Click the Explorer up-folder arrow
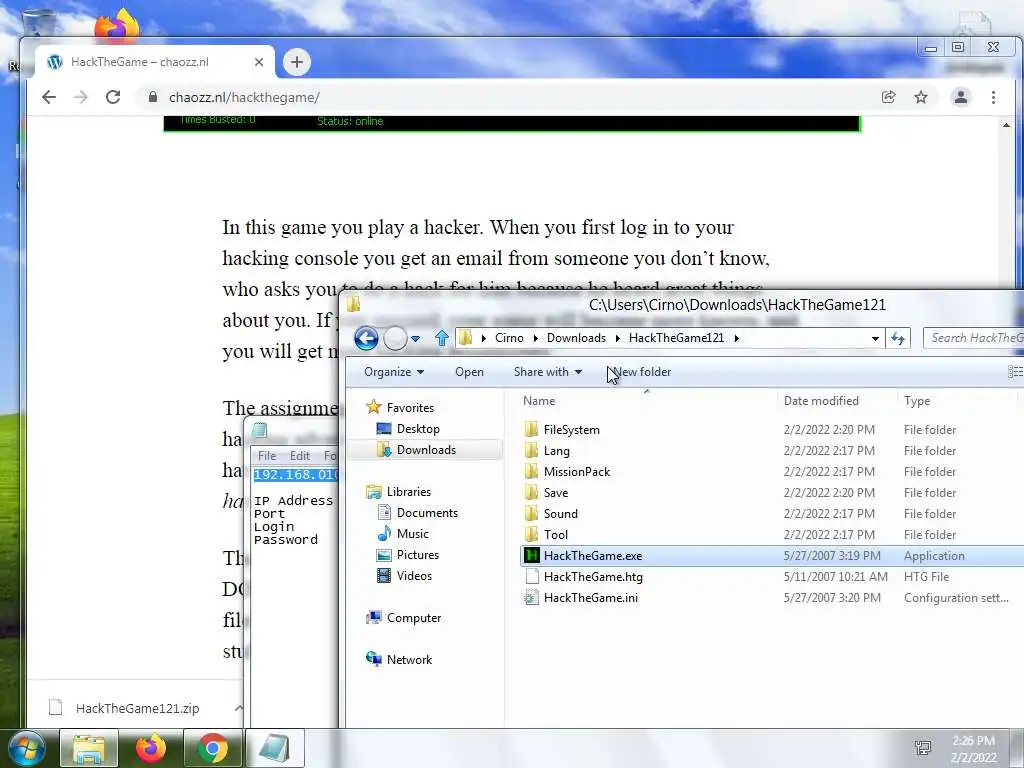 click(441, 338)
